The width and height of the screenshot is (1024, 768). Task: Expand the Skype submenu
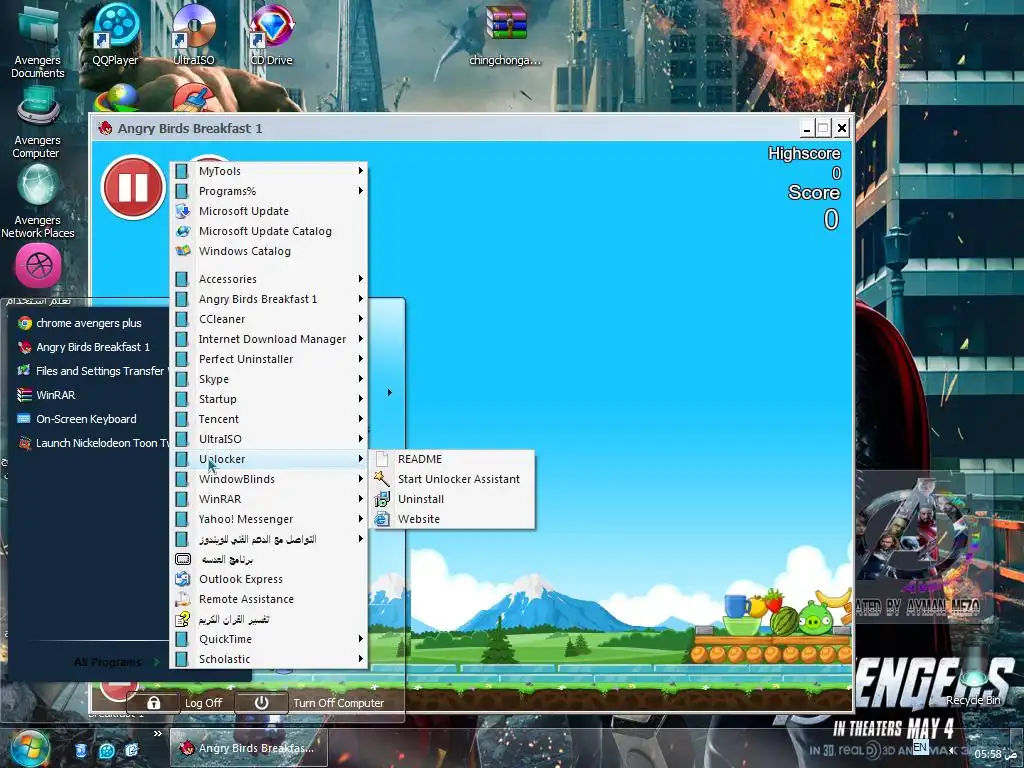269,379
